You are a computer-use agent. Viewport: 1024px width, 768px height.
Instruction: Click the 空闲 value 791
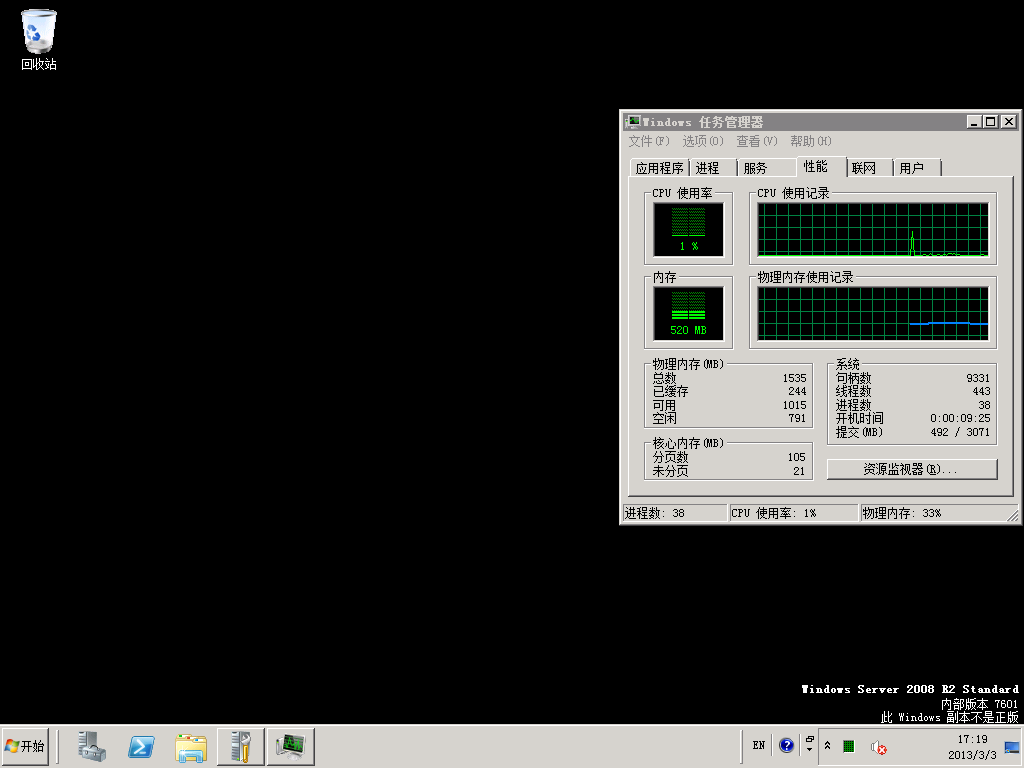797,418
